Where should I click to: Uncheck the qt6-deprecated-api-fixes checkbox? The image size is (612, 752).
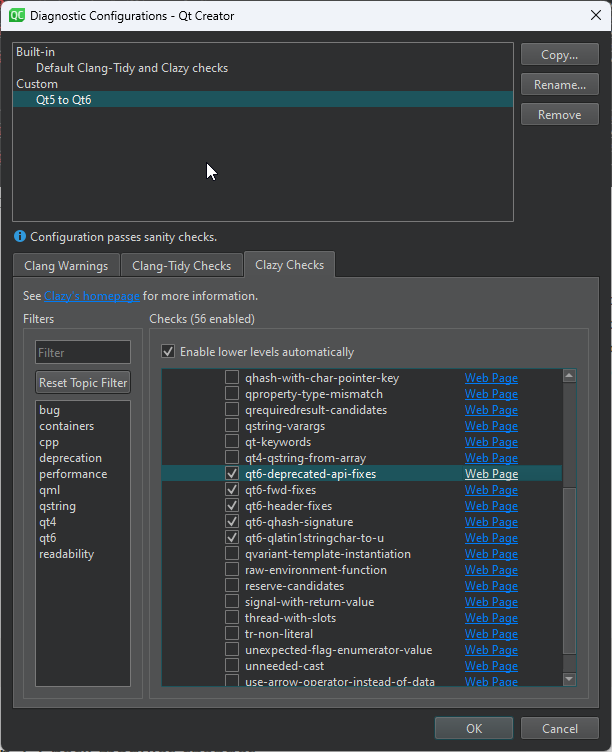pos(232,474)
